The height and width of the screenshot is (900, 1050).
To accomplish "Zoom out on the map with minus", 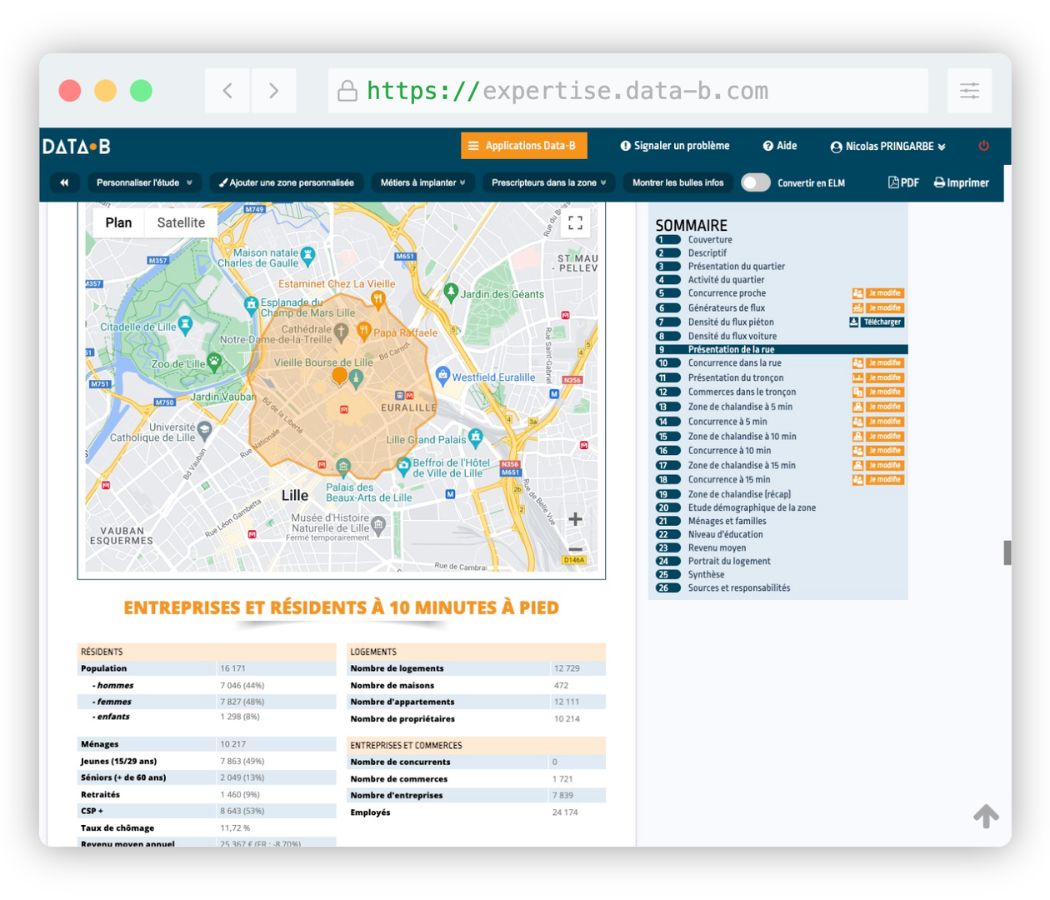I will (x=575, y=549).
